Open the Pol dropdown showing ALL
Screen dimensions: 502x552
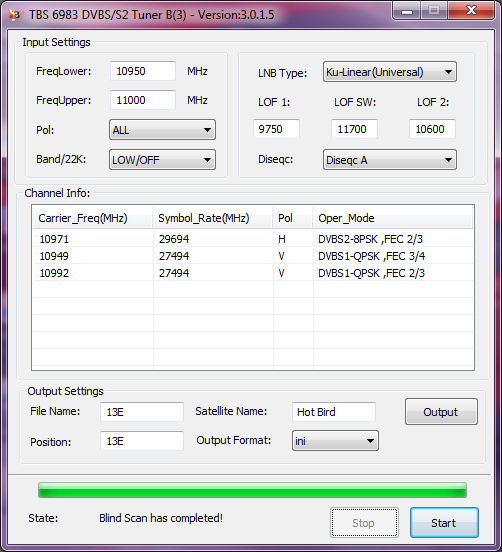[x=162, y=130]
